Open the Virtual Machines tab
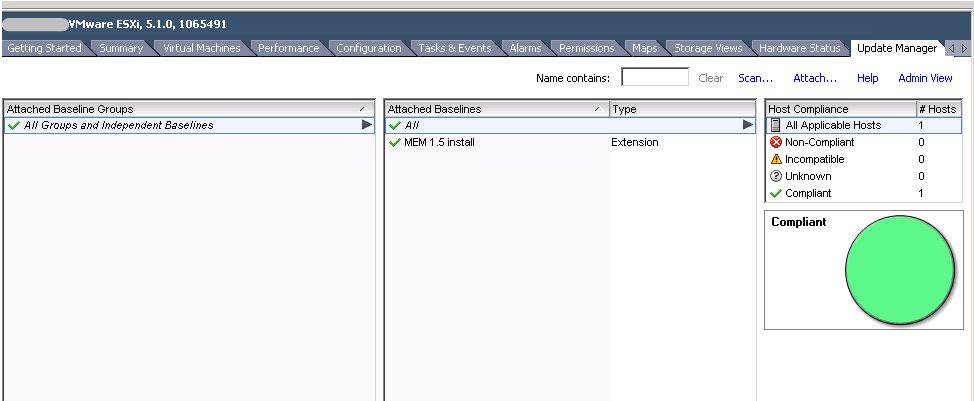The image size is (974, 401). (201, 48)
